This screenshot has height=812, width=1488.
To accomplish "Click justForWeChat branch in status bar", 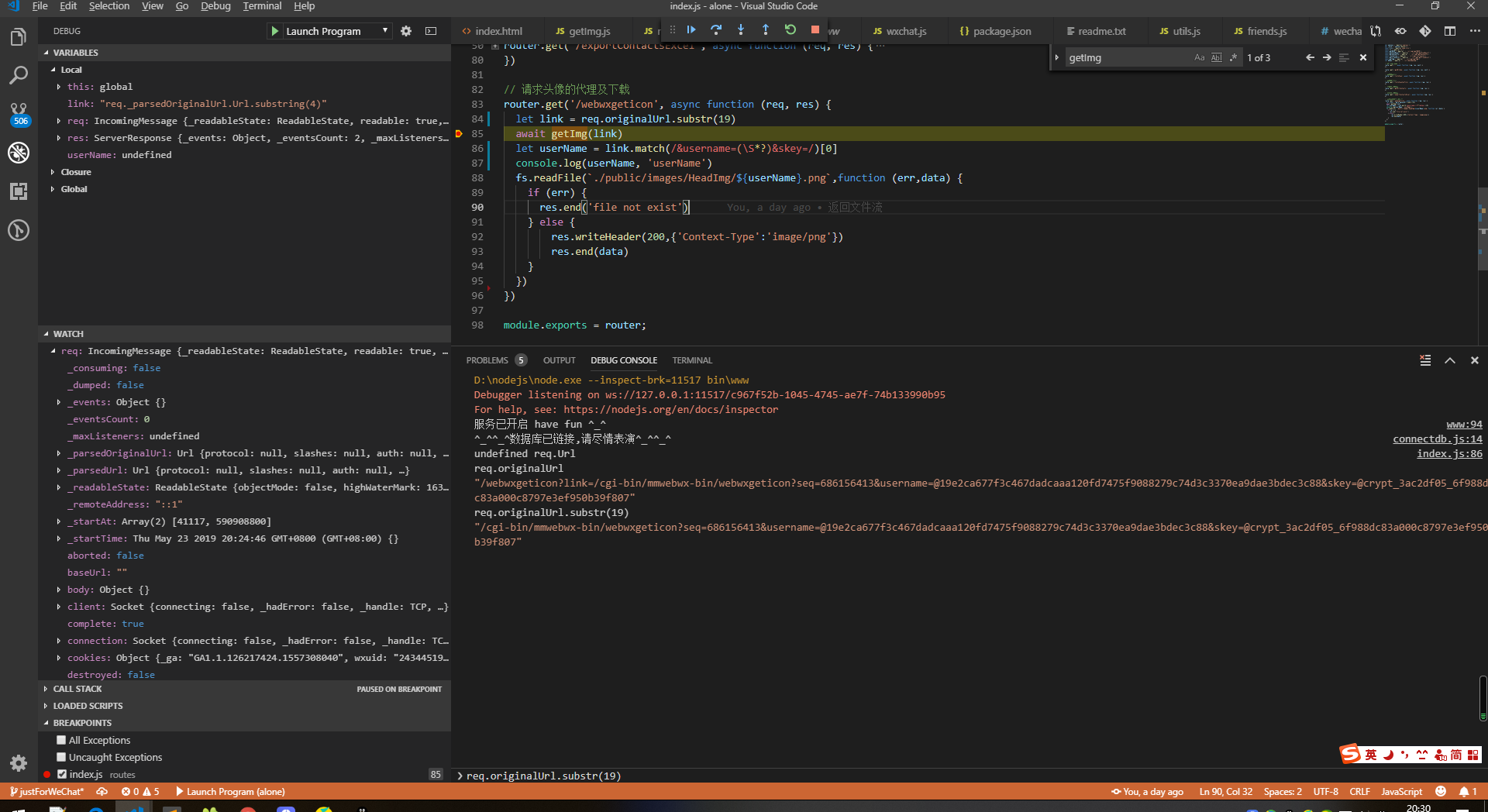I will [46, 792].
